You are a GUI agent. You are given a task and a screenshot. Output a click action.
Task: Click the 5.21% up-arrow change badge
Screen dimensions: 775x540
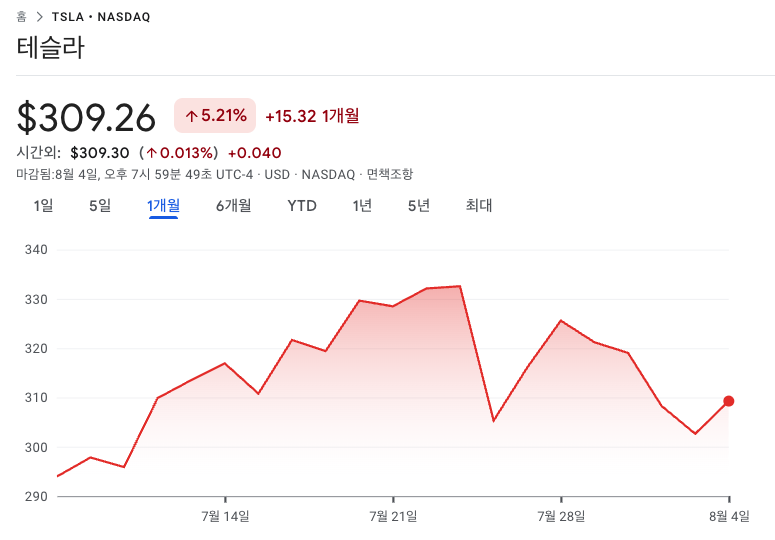click(x=215, y=116)
